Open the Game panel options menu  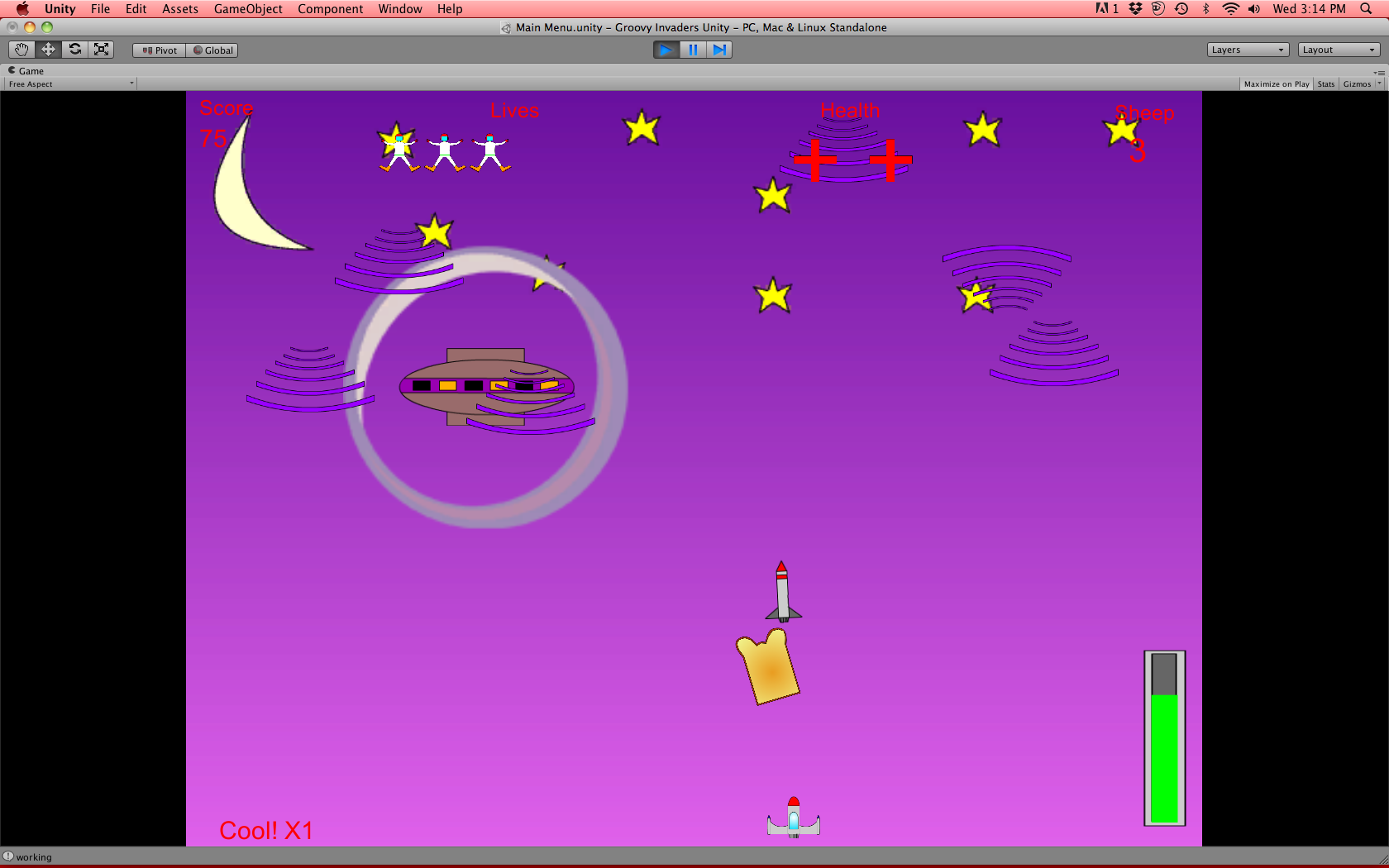coord(1380,72)
